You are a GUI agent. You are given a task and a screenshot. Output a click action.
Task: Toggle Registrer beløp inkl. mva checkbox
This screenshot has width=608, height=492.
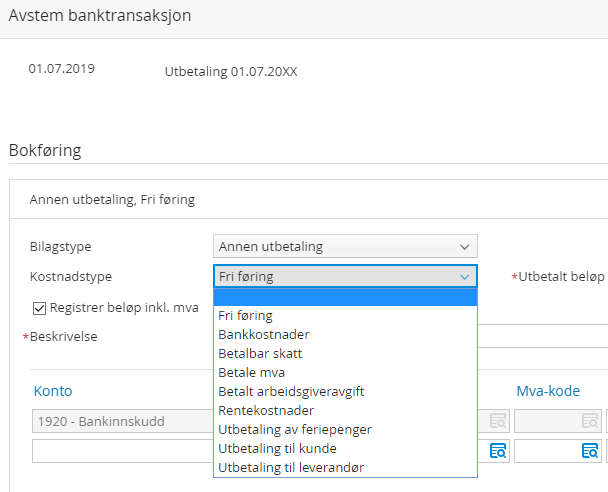click(40, 307)
